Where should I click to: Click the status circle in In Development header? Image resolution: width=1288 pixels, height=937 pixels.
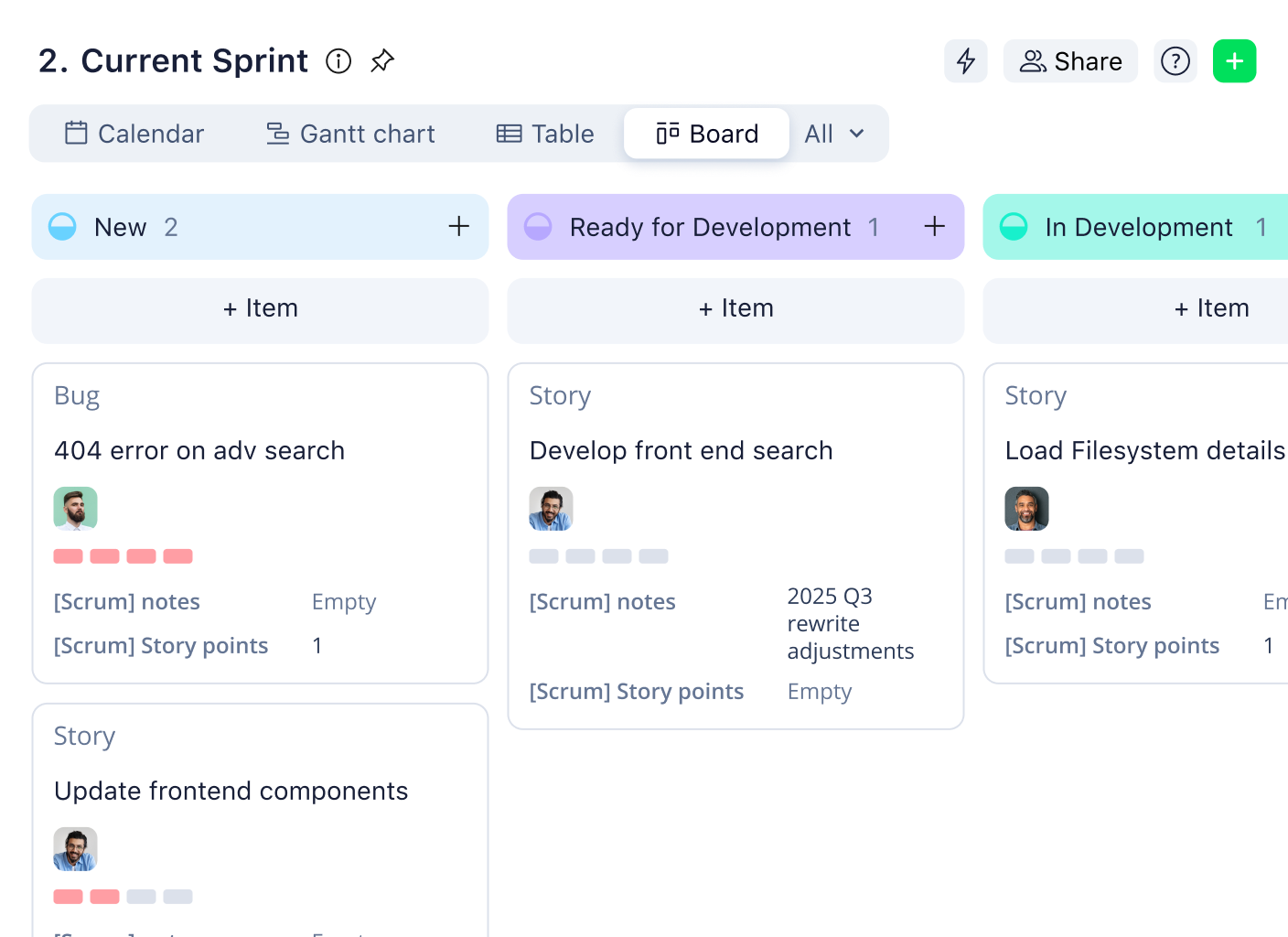[x=1013, y=227]
